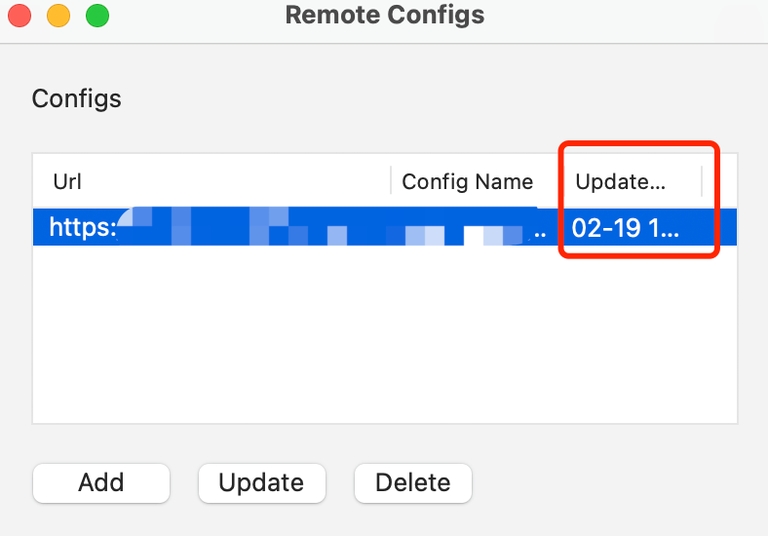Click the Add button
The image size is (768, 536).
click(x=101, y=483)
